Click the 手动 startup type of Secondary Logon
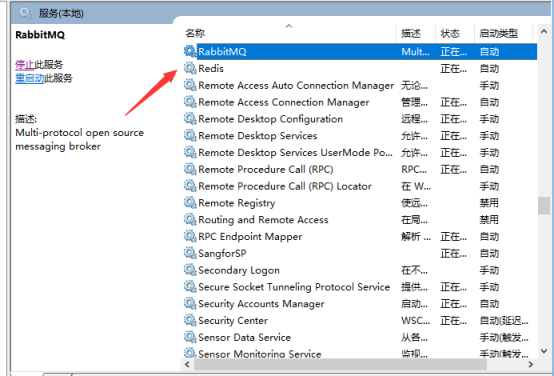The width and height of the screenshot is (554, 376). pyautogui.click(x=489, y=270)
